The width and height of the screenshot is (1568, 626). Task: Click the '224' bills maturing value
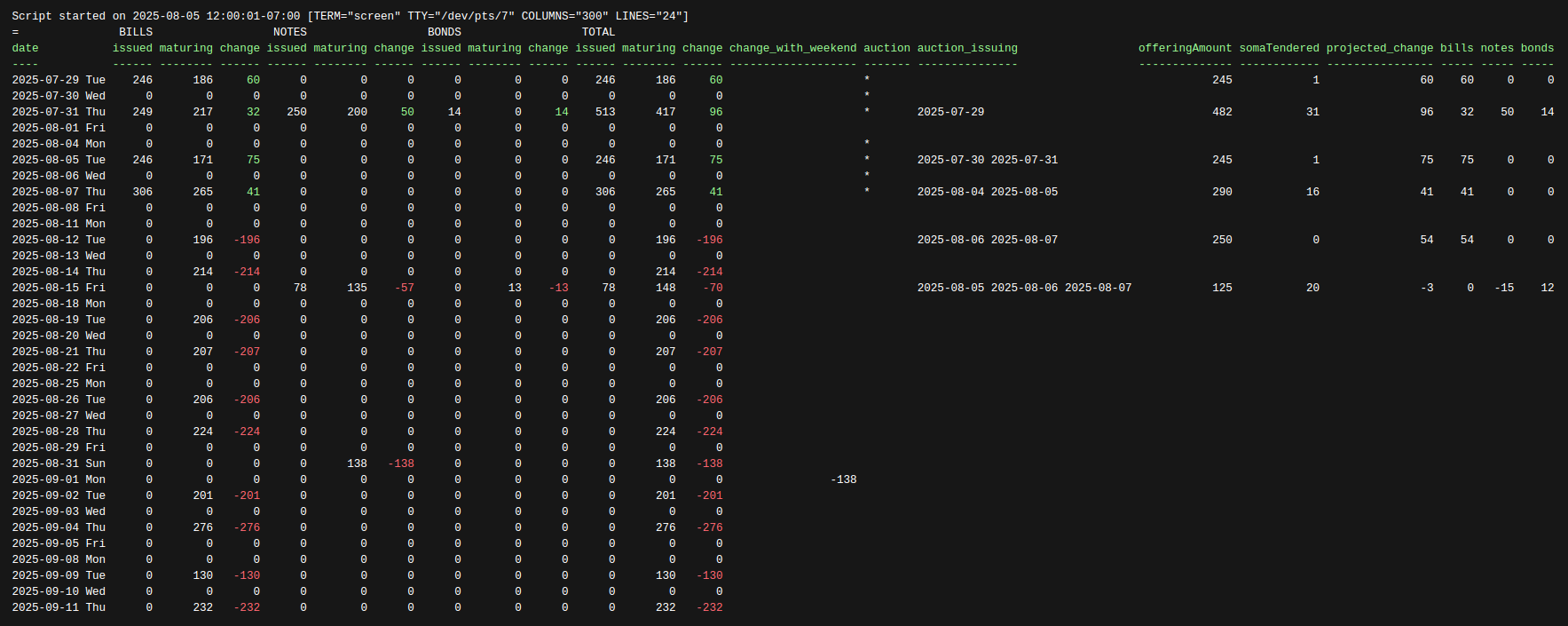pos(202,432)
